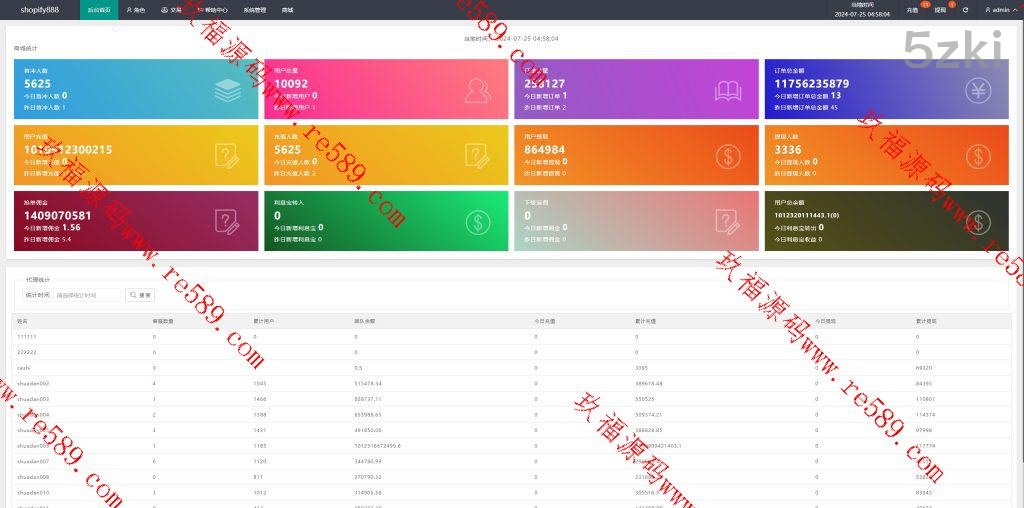
Task: Click the dollar icon on 提现人数 card
Action: (x=978, y=155)
